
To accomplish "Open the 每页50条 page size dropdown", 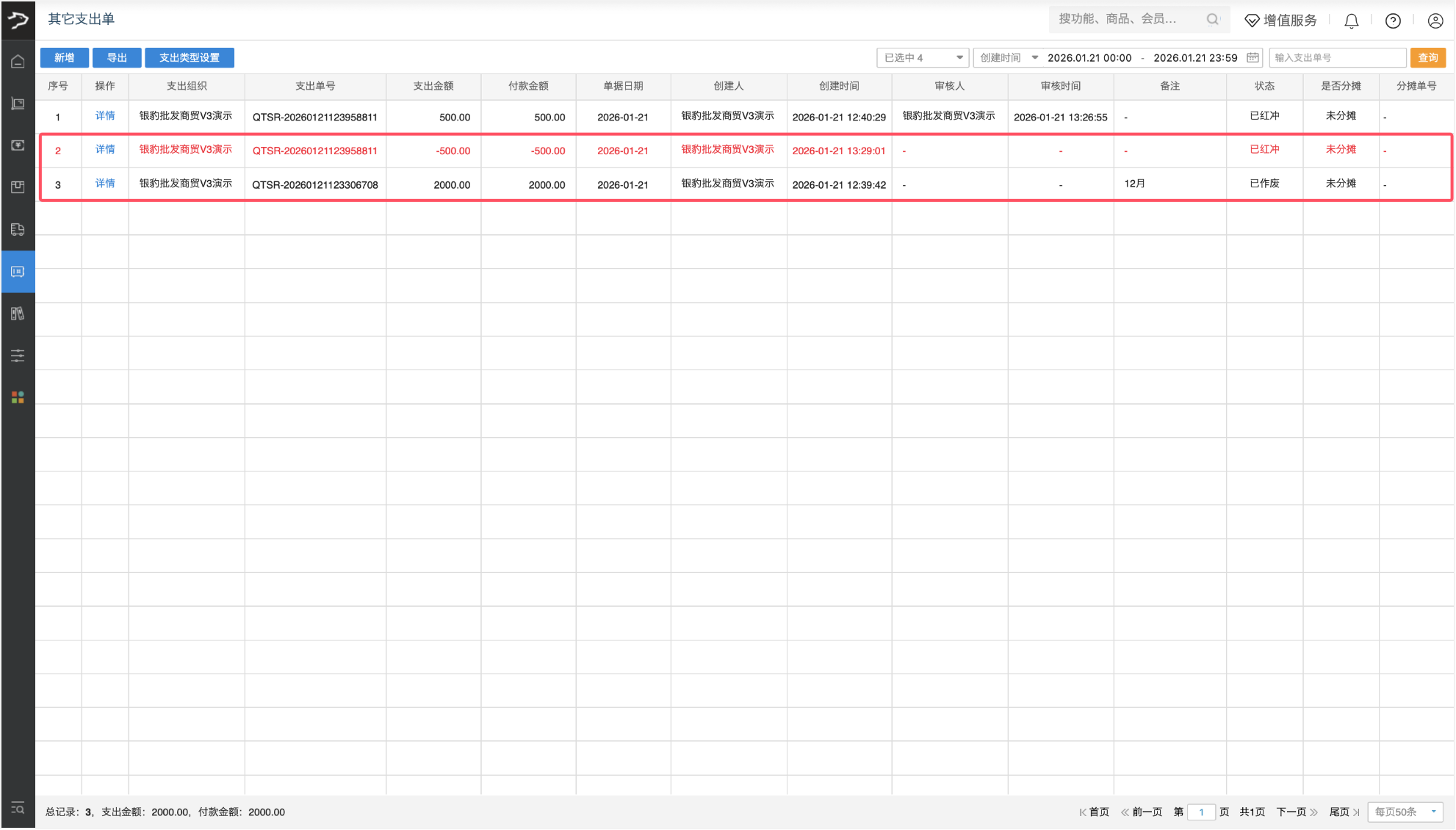I will (x=1405, y=812).
